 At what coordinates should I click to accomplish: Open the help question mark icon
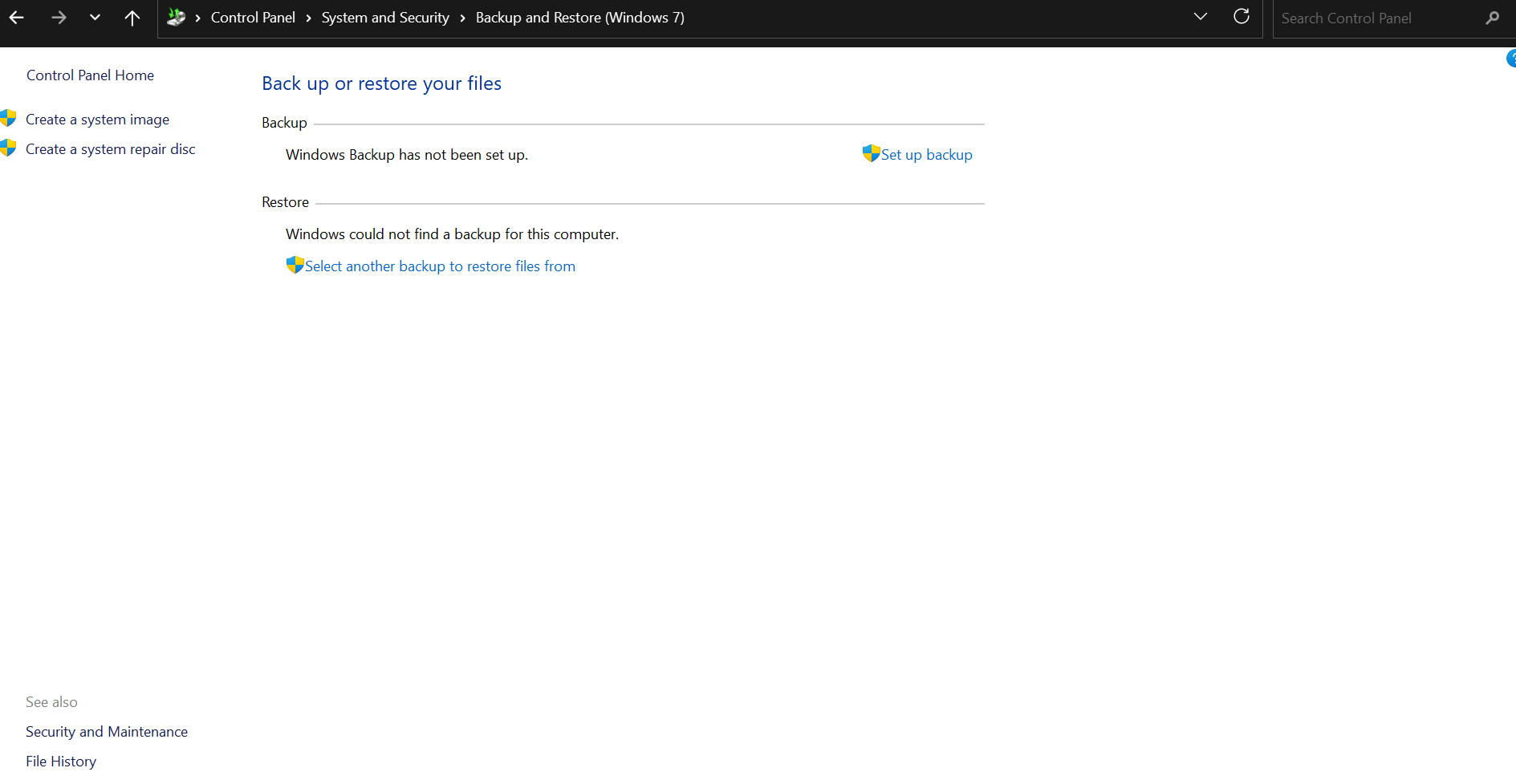[1511, 59]
